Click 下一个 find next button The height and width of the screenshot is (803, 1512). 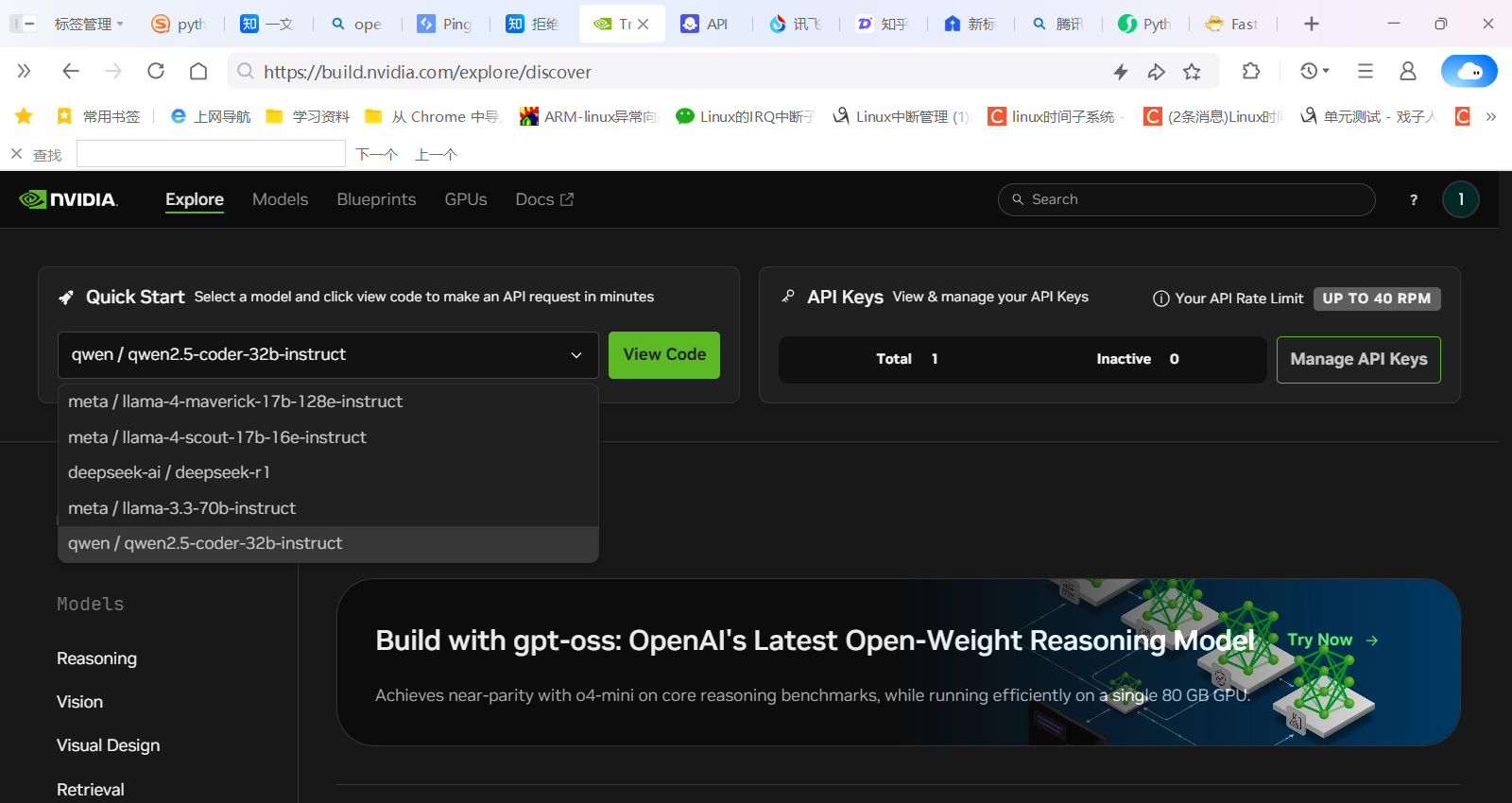(376, 154)
